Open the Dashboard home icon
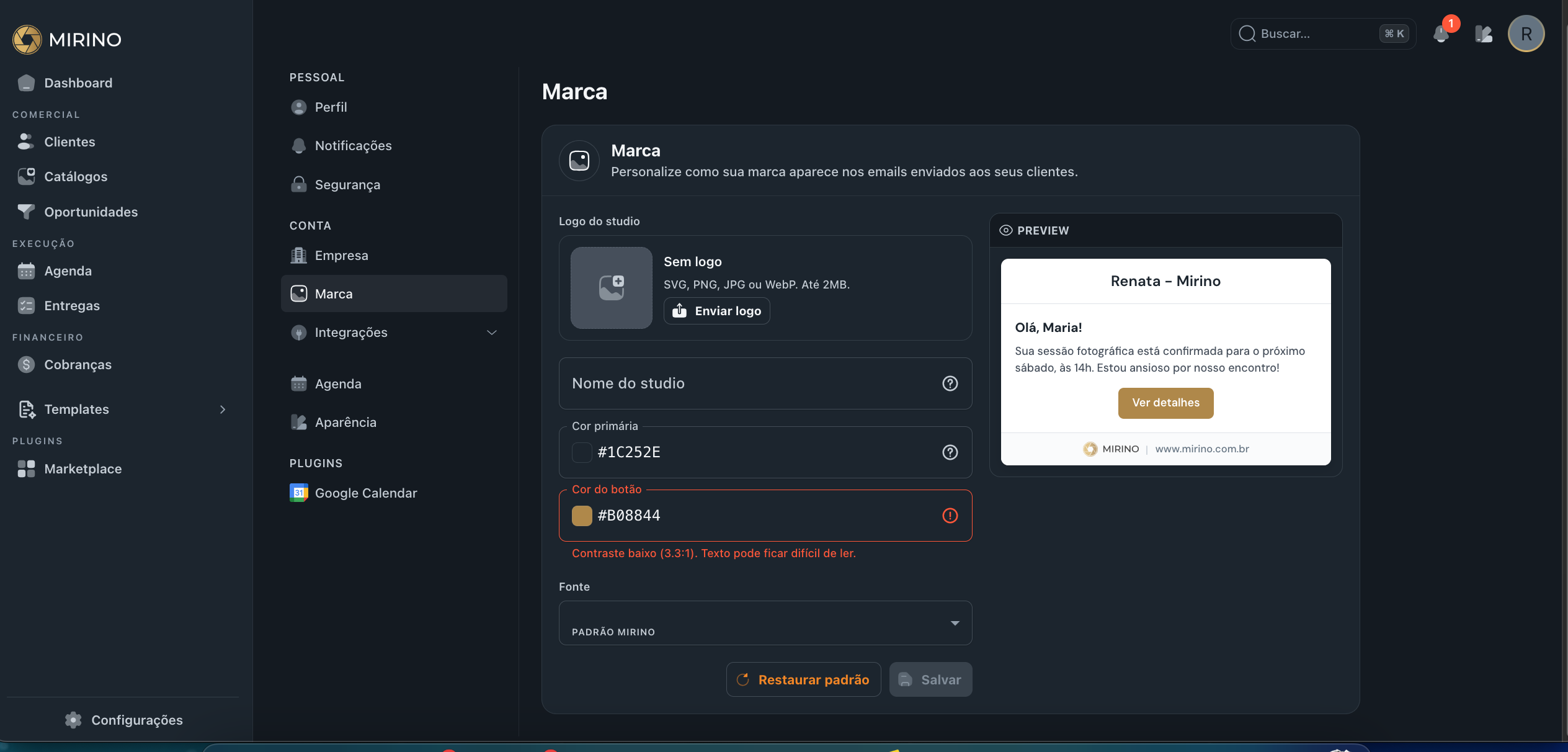Viewport: 1568px width, 752px height. 26,83
